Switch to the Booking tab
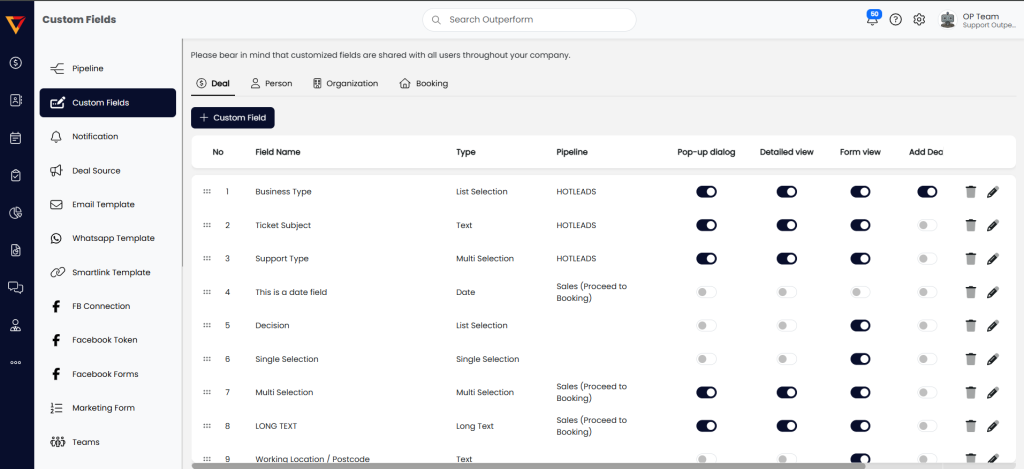 click(423, 84)
